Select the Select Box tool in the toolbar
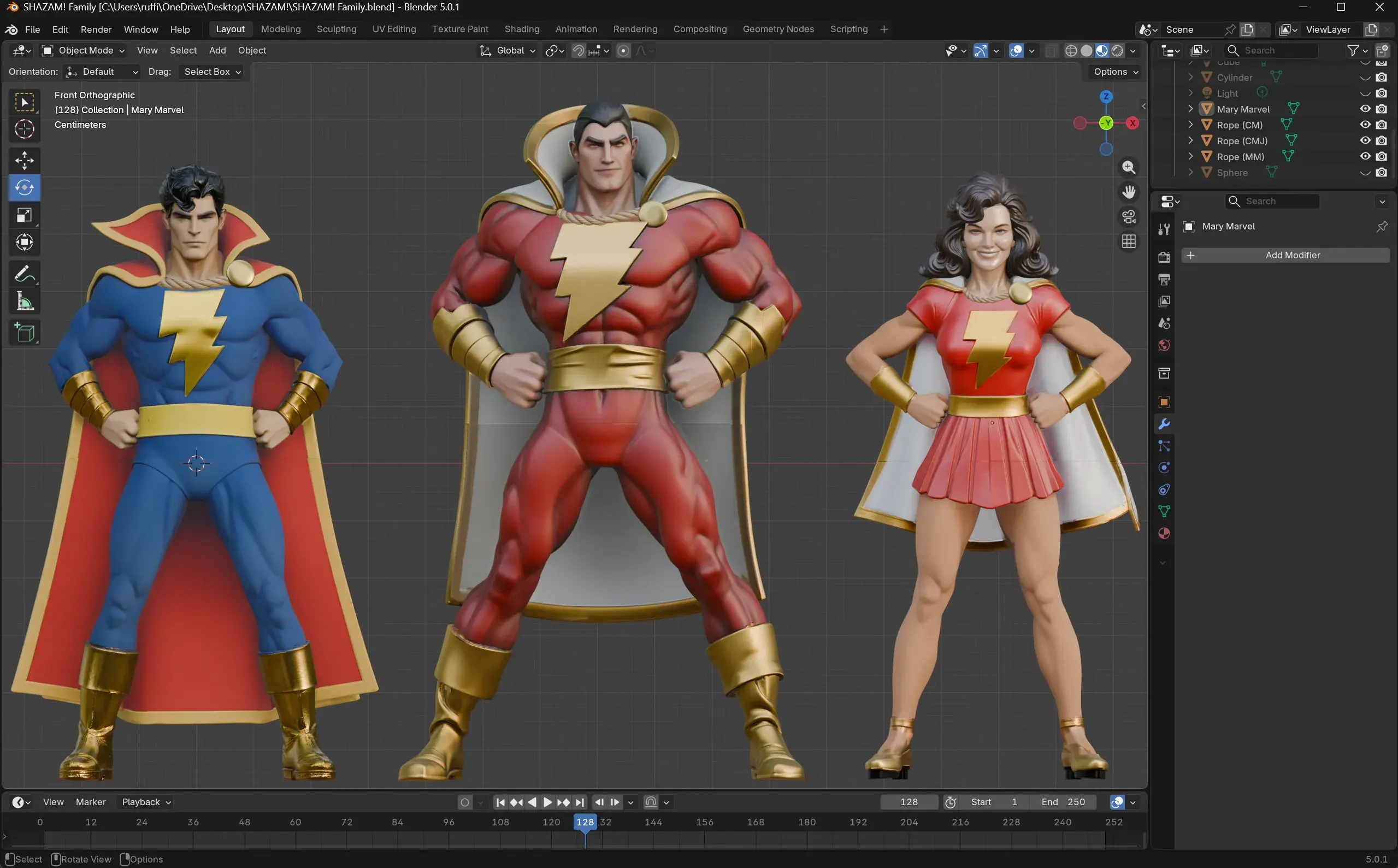The height and width of the screenshot is (868, 1398). 24,102
